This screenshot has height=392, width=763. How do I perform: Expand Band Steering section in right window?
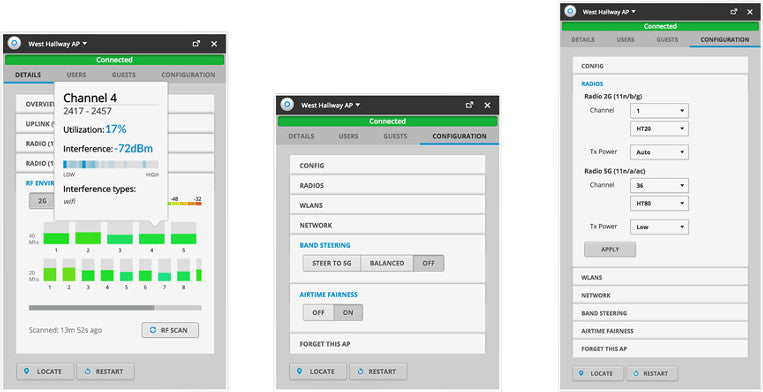(660, 313)
